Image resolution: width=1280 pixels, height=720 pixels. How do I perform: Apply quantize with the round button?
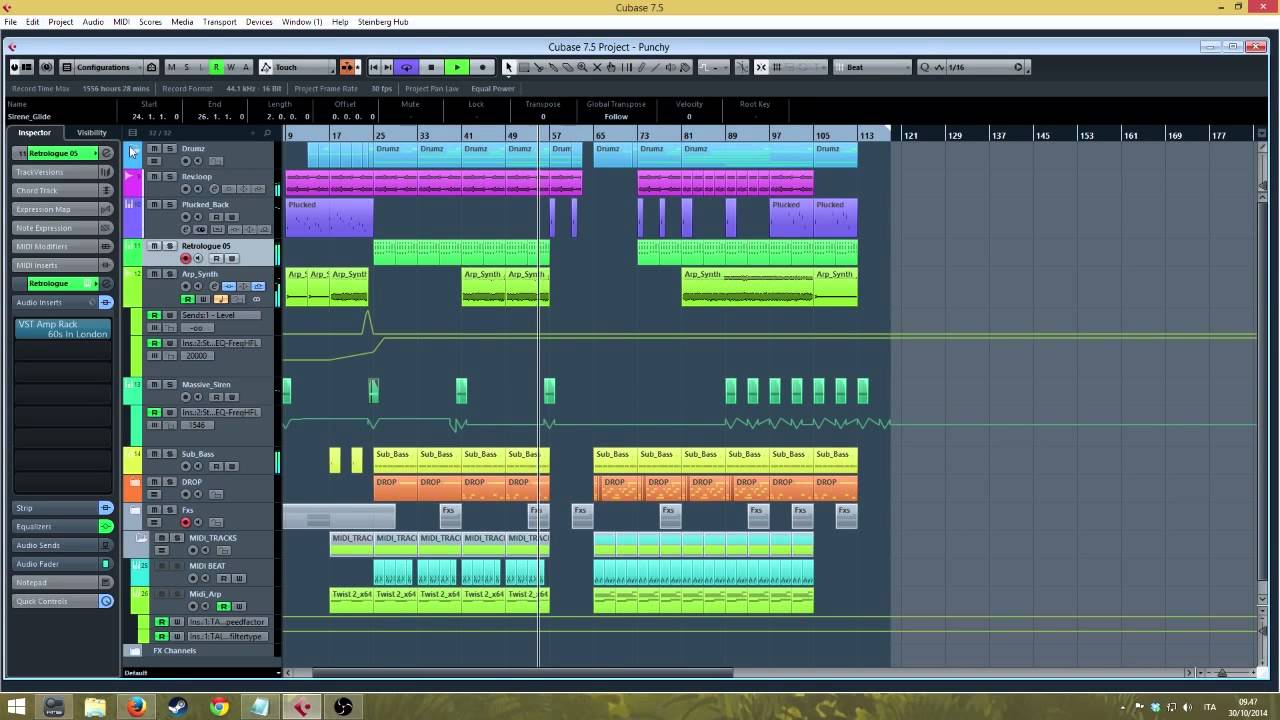coord(1018,67)
